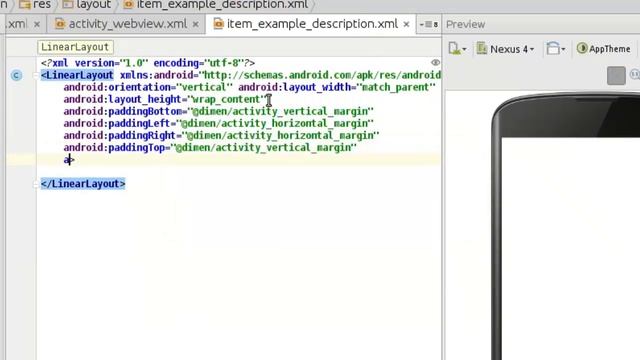Close the activity_webview.xml tab
This screenshot has height=360, width=640.
click(x=196, y=24)
